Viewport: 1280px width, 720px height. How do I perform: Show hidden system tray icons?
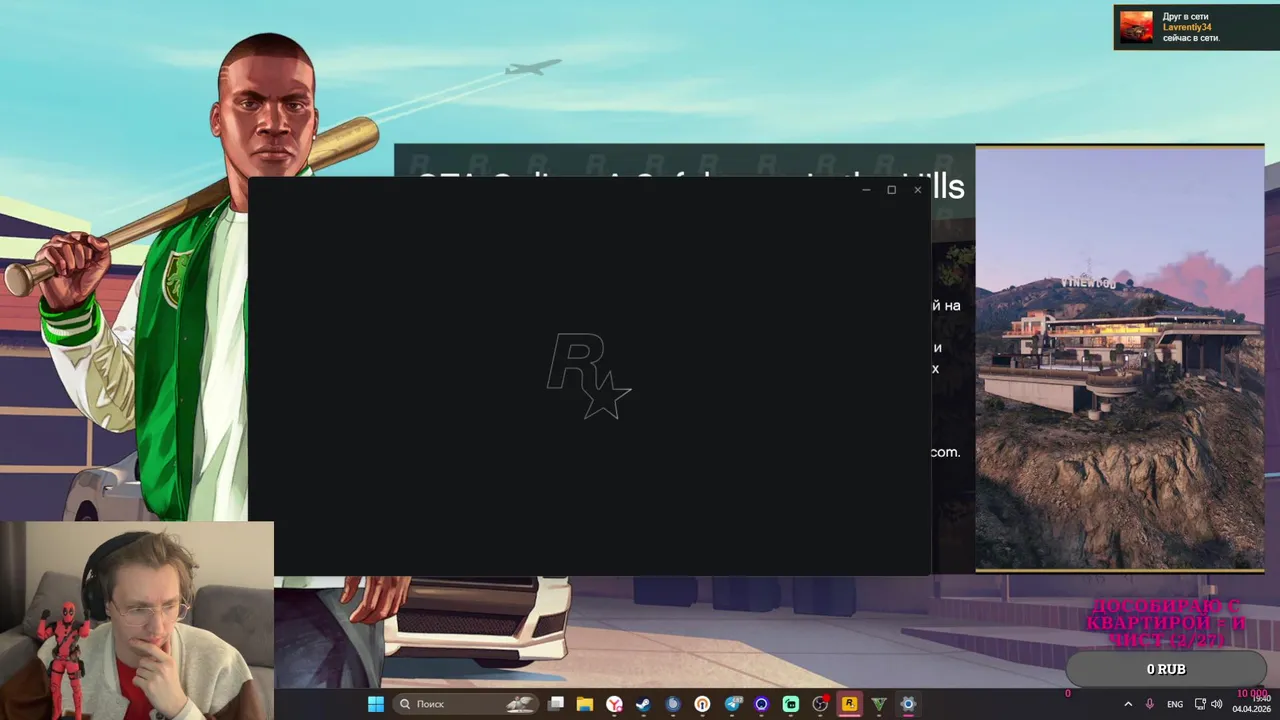tap(1128, 704)
